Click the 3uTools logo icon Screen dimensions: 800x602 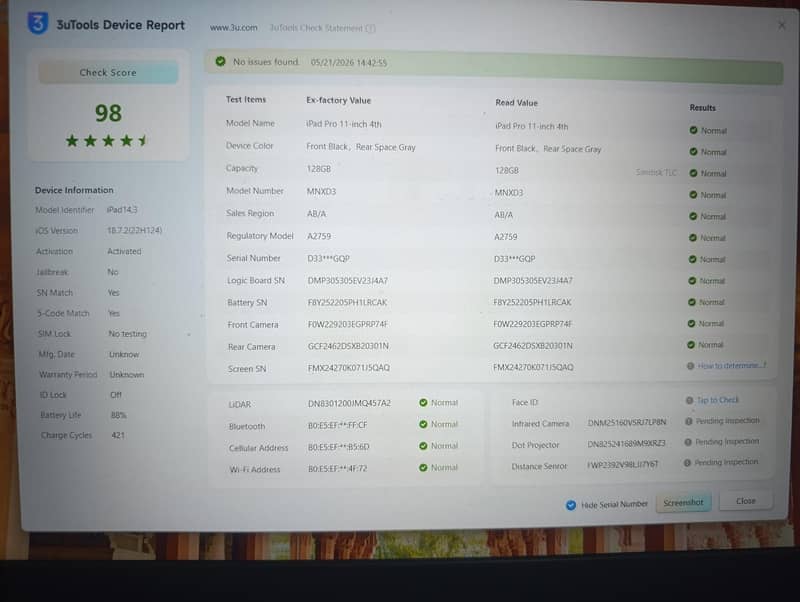point(38,23)
